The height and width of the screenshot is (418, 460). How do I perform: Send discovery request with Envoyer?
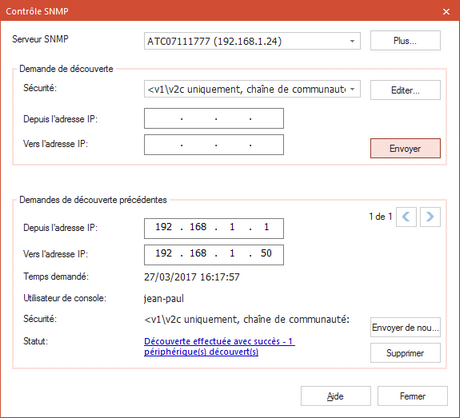pyautogui.click(x=405, y=148)
